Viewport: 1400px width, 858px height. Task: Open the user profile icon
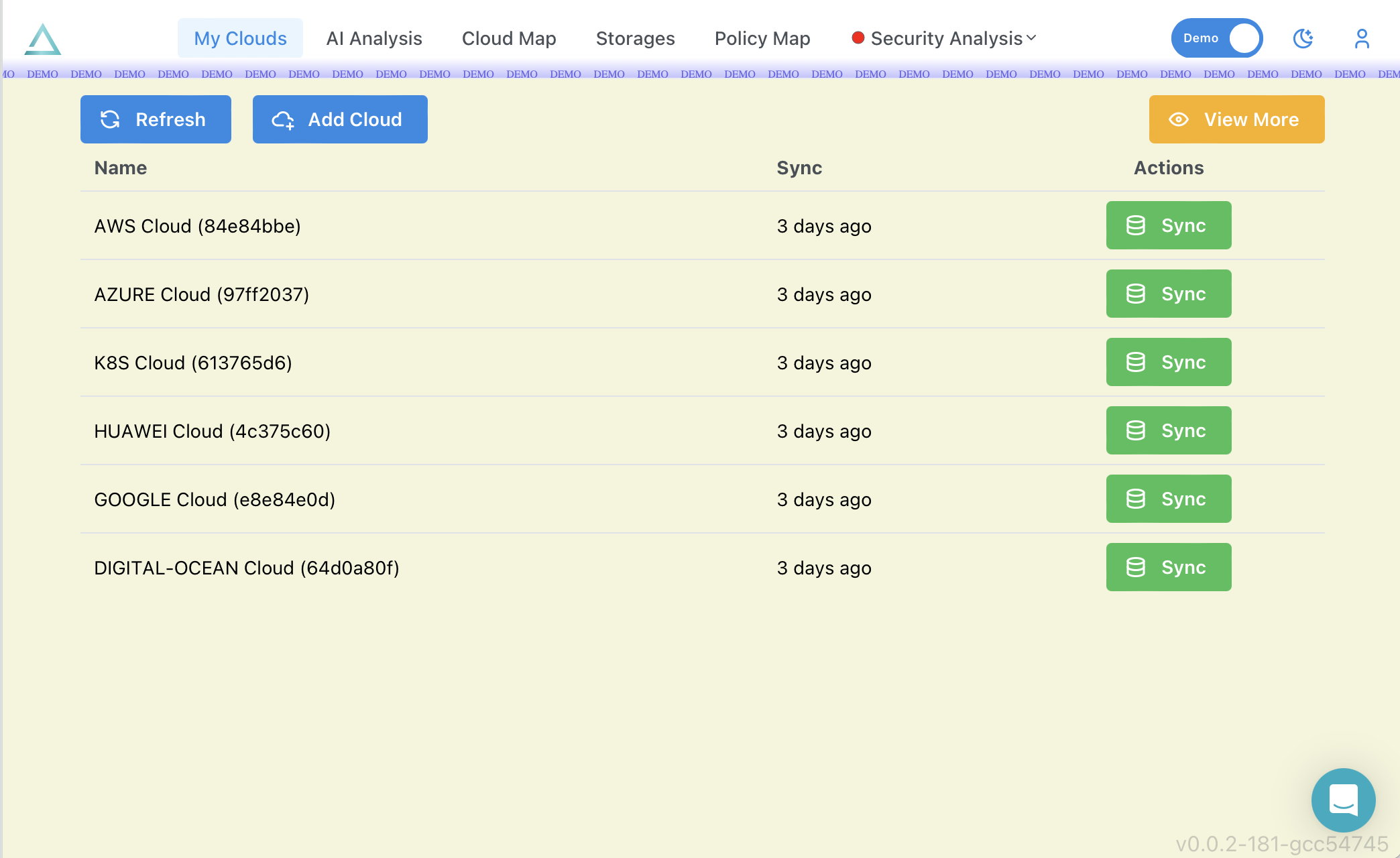click(x=1362, y=38)
